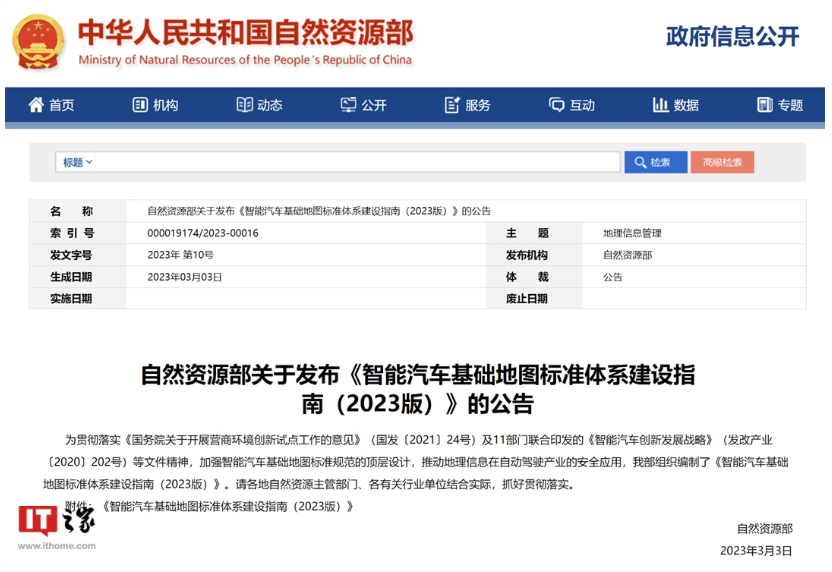This screenshot has height=572, width=832.
Task: Click the national emblem logo
Action: pos(38,42)
